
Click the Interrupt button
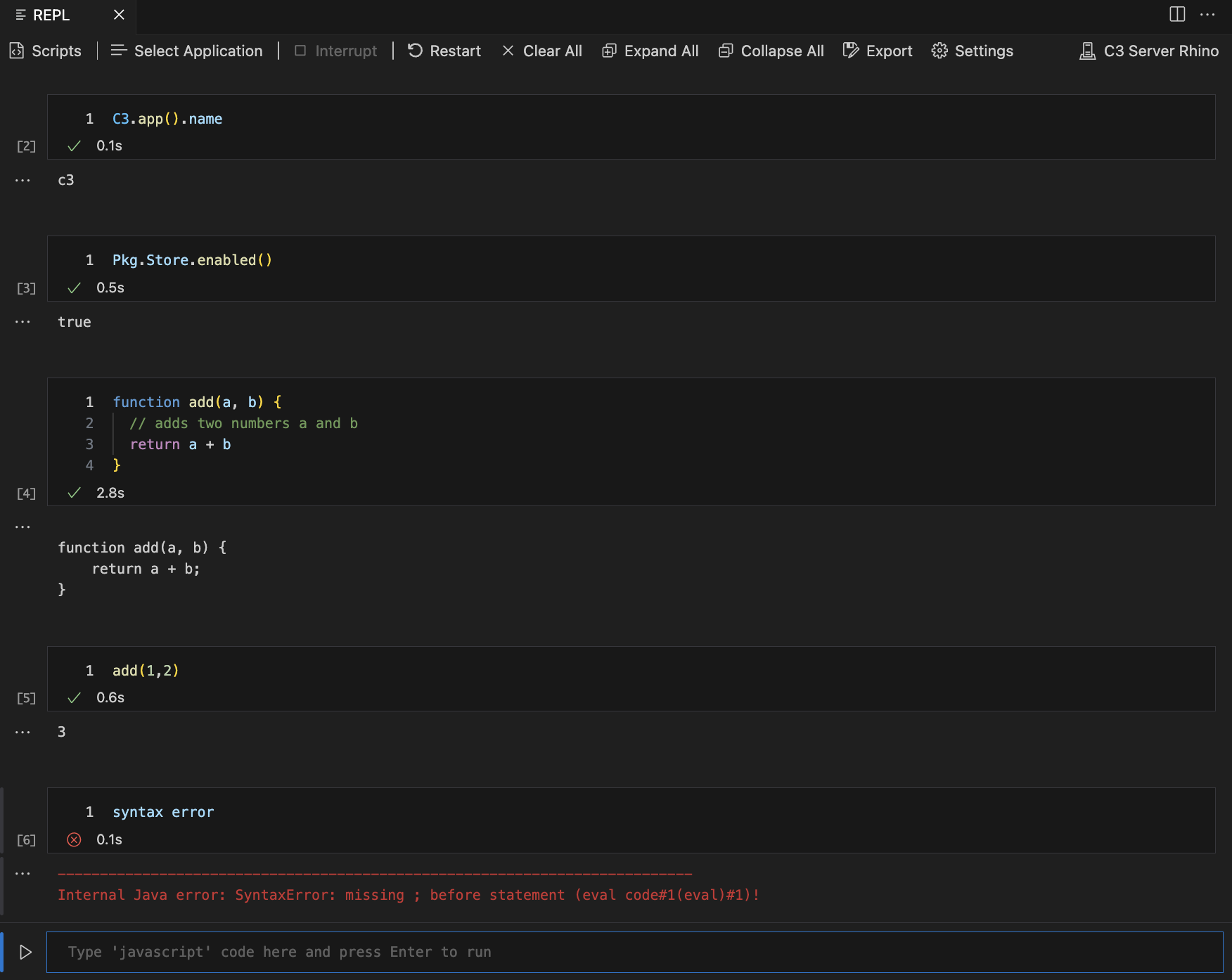pos(335,51)
